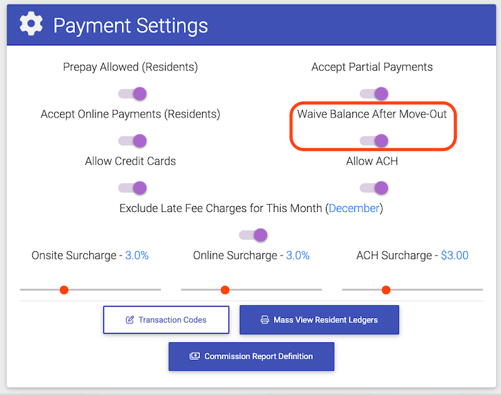Toggle Accept Partial Payments switch

374,94
